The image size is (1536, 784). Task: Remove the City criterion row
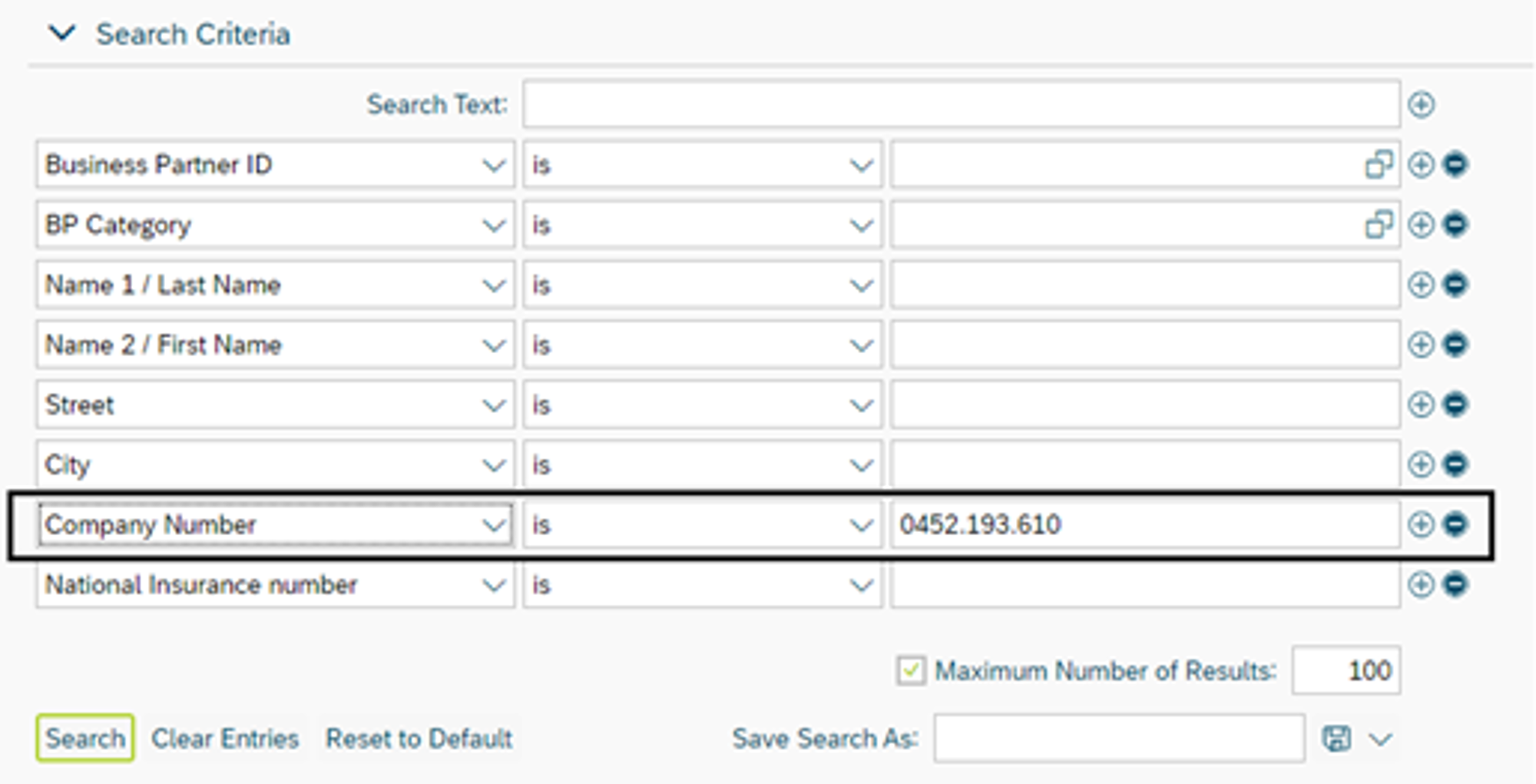point(1455,464)
